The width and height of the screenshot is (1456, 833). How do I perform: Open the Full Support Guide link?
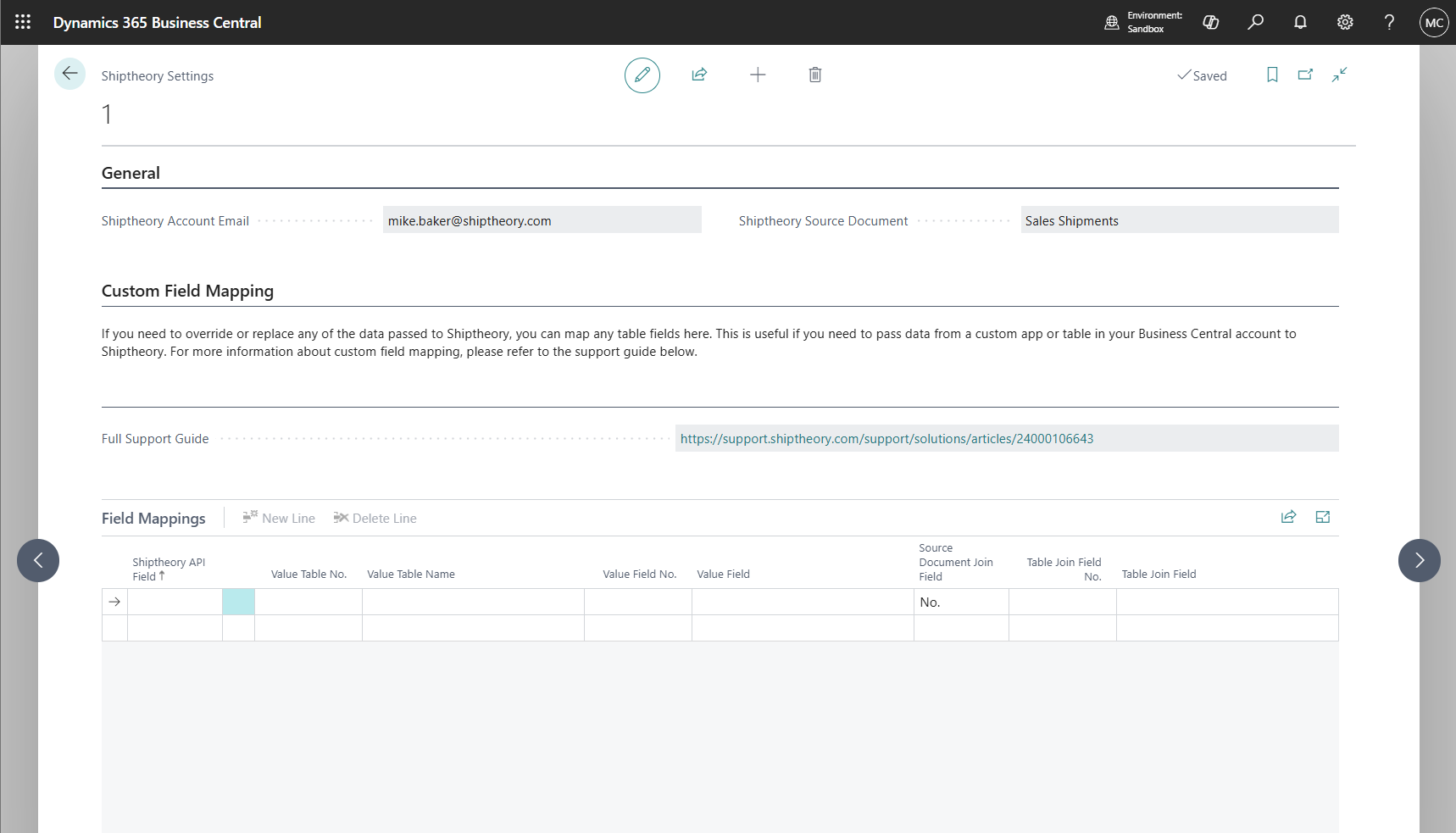886,439
